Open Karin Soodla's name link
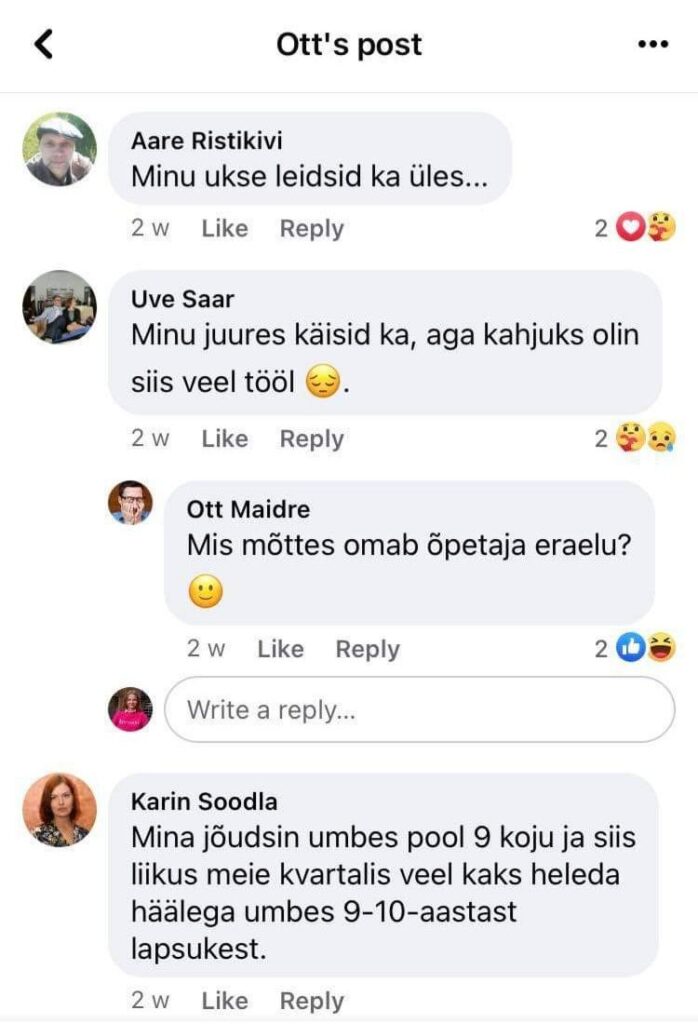Image resolution: width=698 pixels, height=1024 pixels. pyautogui.click(x=204, y=802)
